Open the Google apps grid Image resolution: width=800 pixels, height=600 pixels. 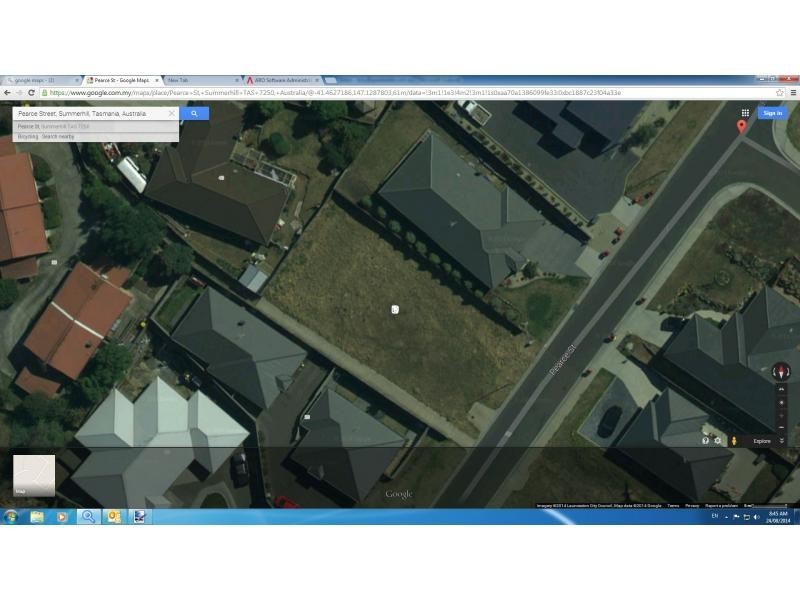(x=745, y=113)
